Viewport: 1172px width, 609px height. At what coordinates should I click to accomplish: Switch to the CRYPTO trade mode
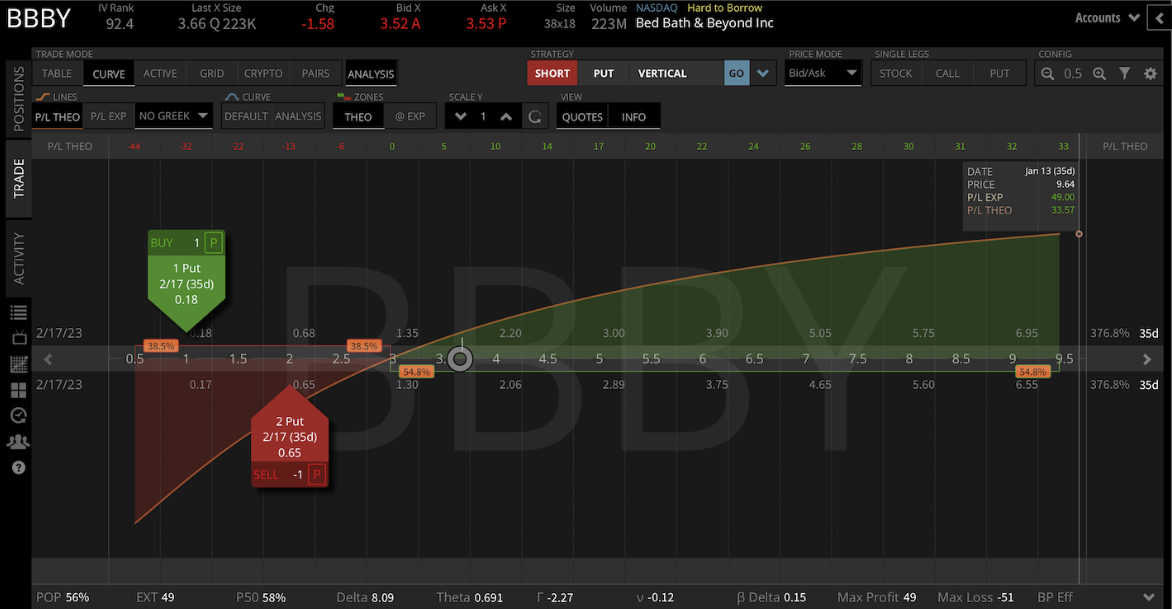pos(263,73)
